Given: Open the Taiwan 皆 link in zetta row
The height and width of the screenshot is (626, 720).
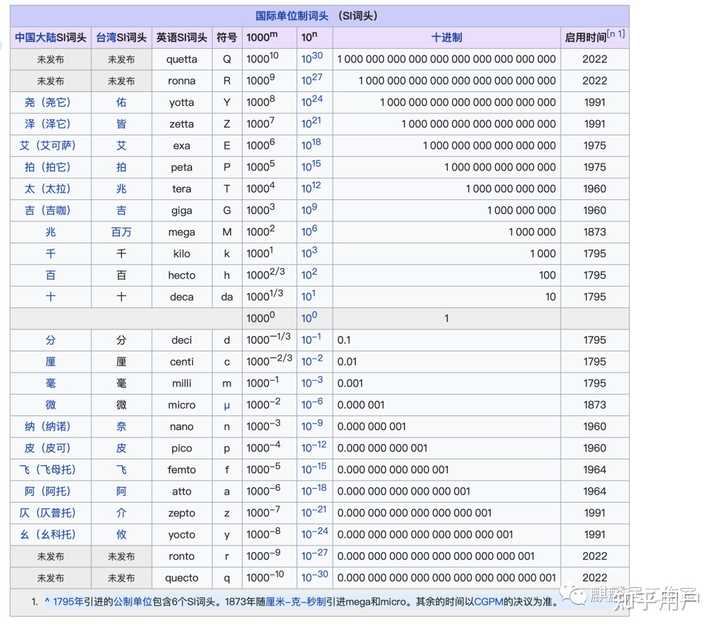Looking at the screenshot, I should pyautogui.click(x=121, y=124).
